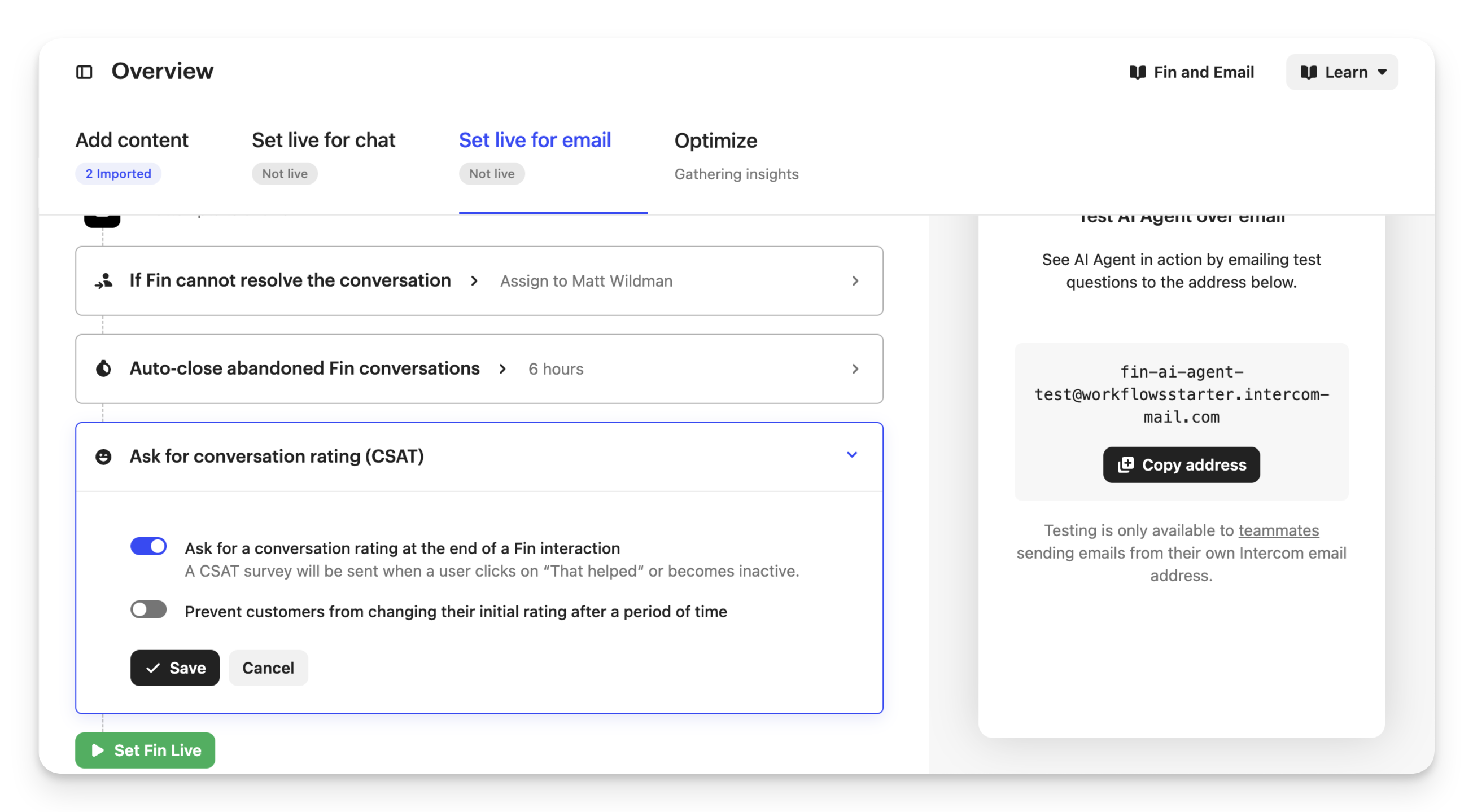Expand the Auto-close abandoned conversations row arrow
This screenshot has height=812, width=1473.
pos(855,368)
